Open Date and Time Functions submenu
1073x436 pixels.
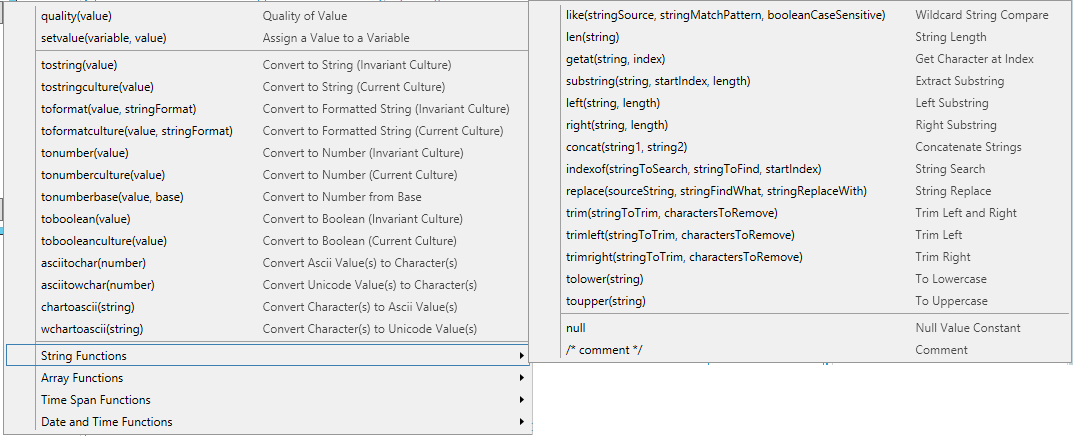(107, 422)
